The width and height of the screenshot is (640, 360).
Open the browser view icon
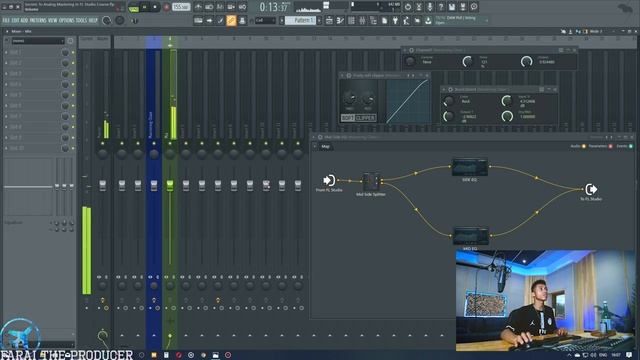pyautogui.click(x=373, y=20)
